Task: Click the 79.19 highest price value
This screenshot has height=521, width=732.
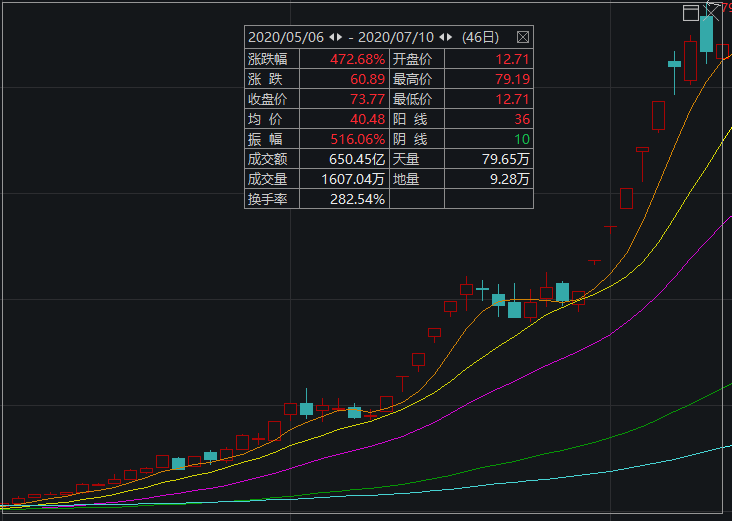Action: pos(513,79)
